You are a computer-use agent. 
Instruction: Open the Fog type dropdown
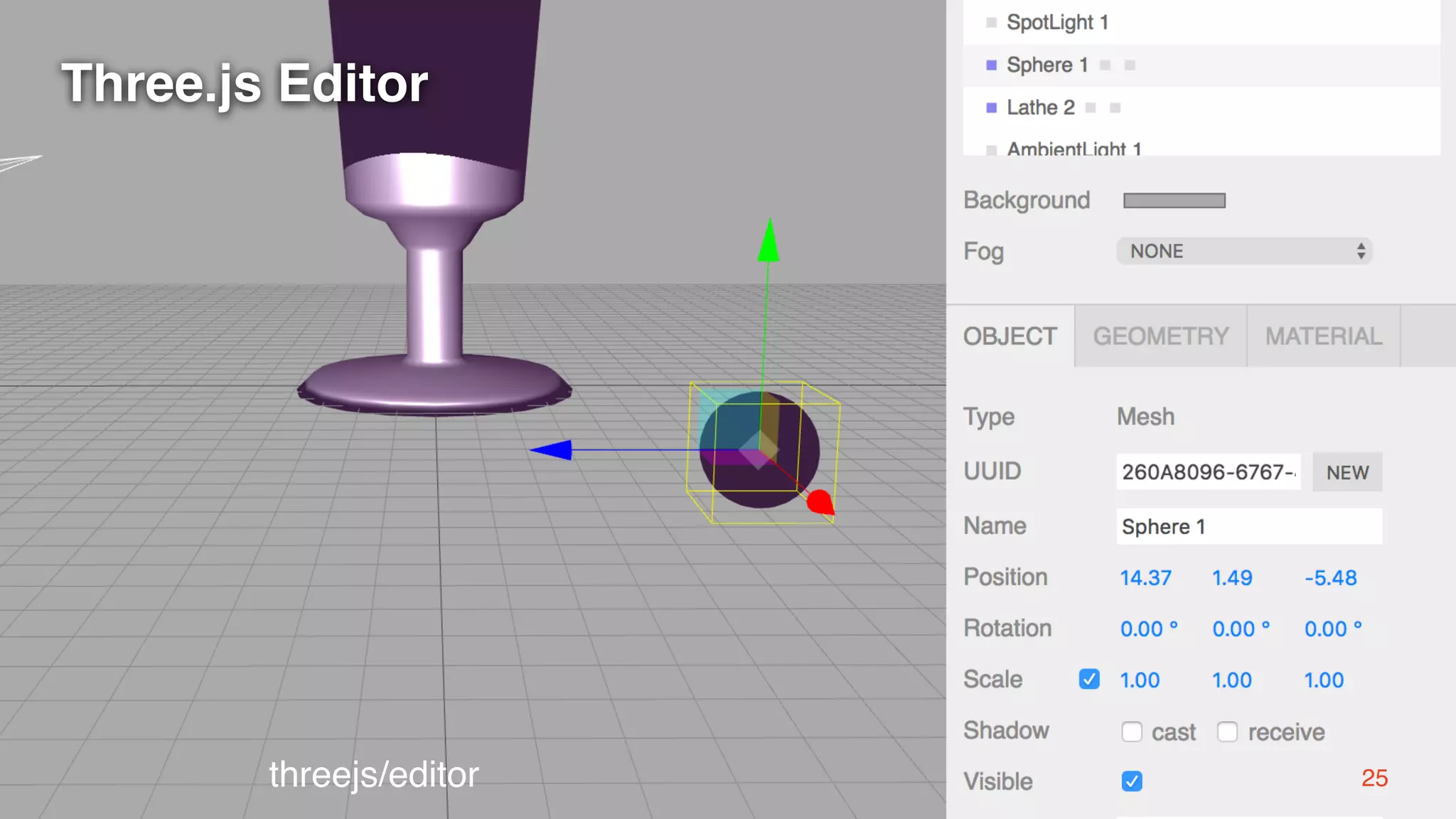tap(1243, 251)
